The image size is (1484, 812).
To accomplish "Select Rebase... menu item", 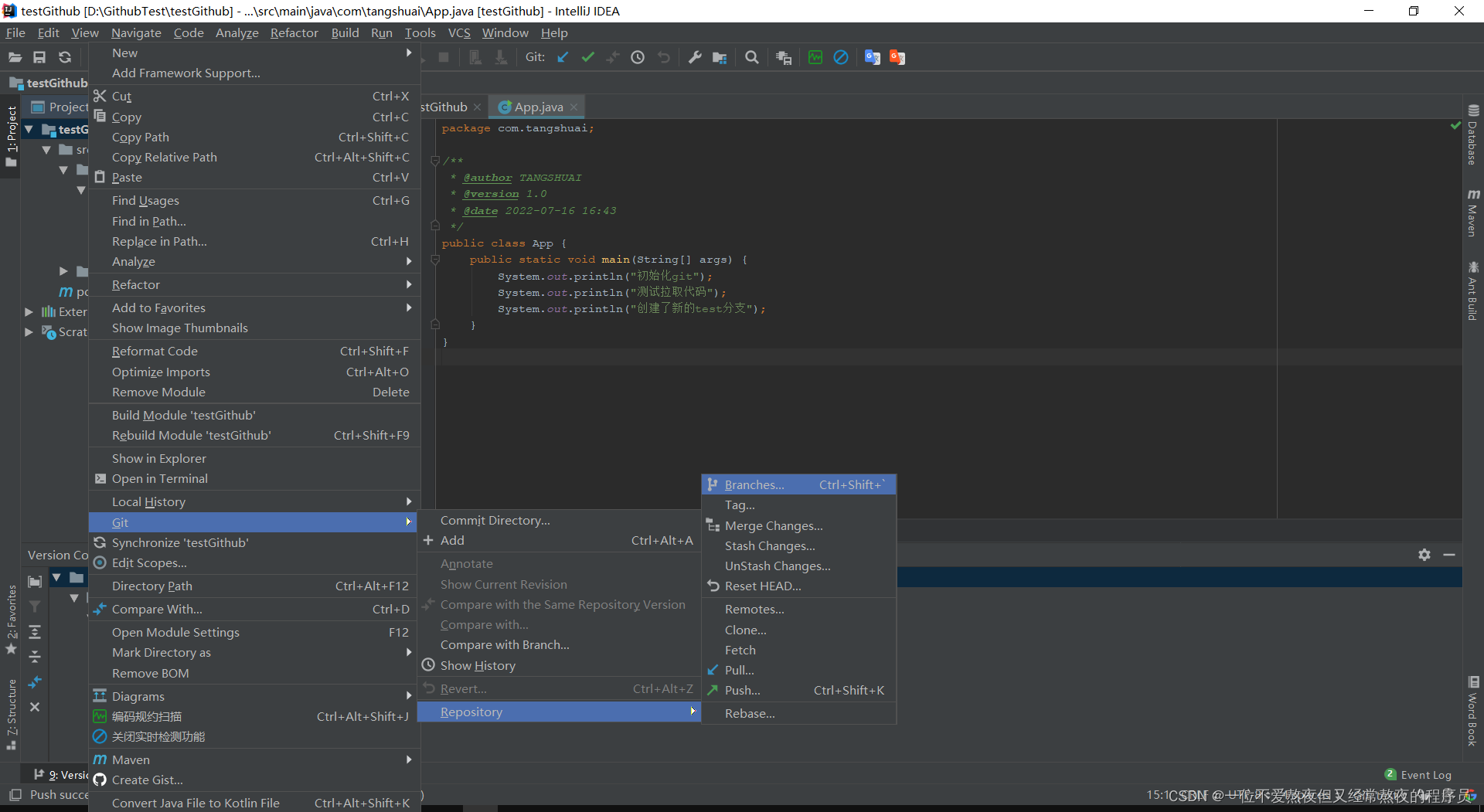I will (x=798, y=714).
